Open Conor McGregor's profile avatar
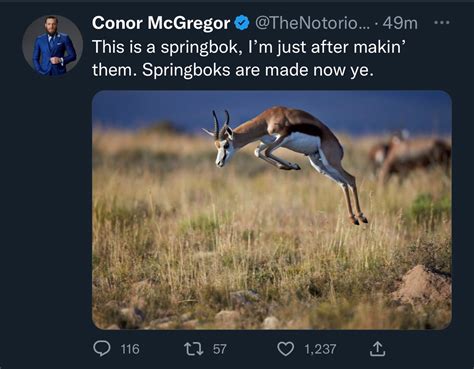The image size is (474, 369). point(52,46)
